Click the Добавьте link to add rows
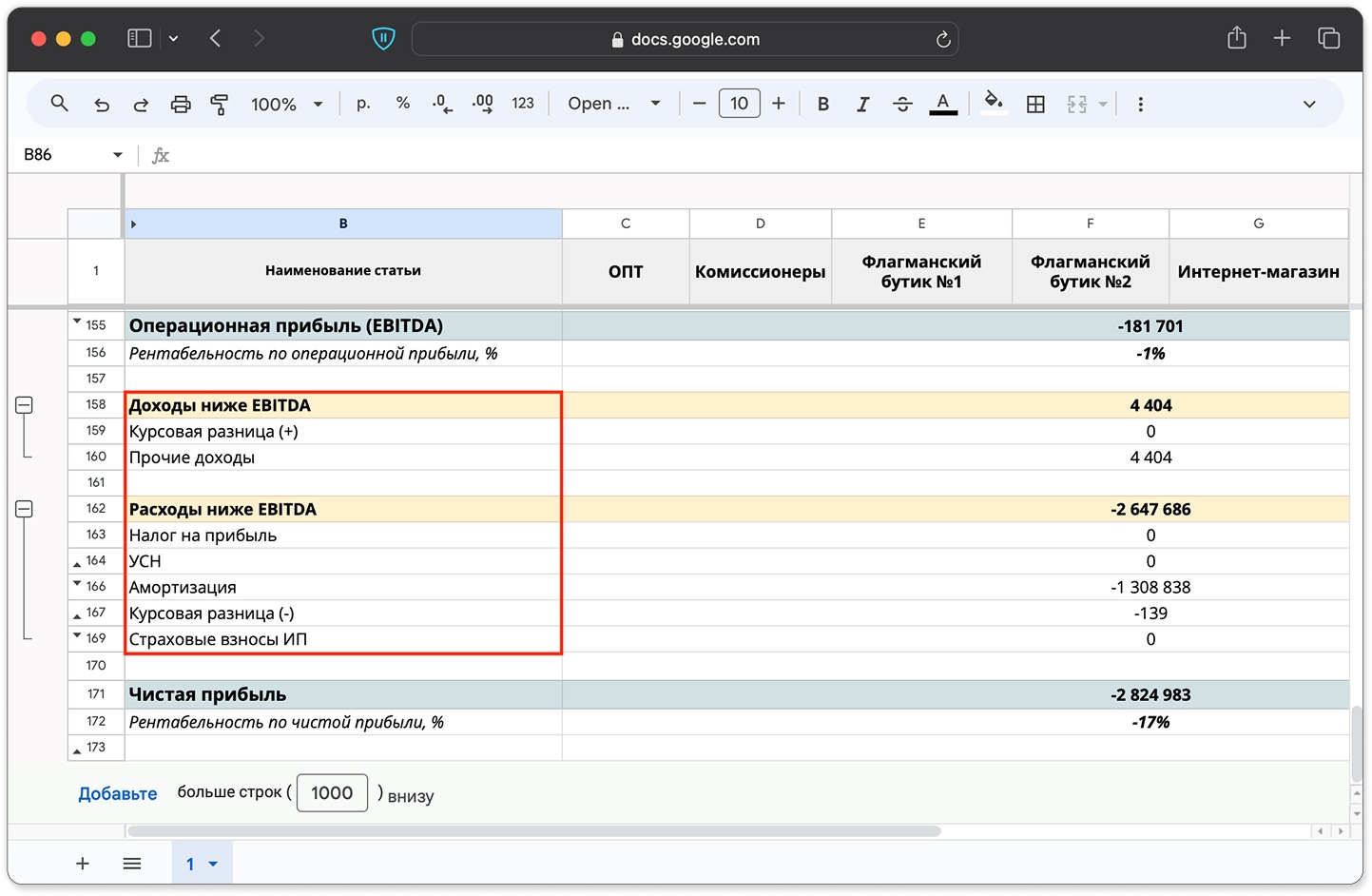 [117, 793]
